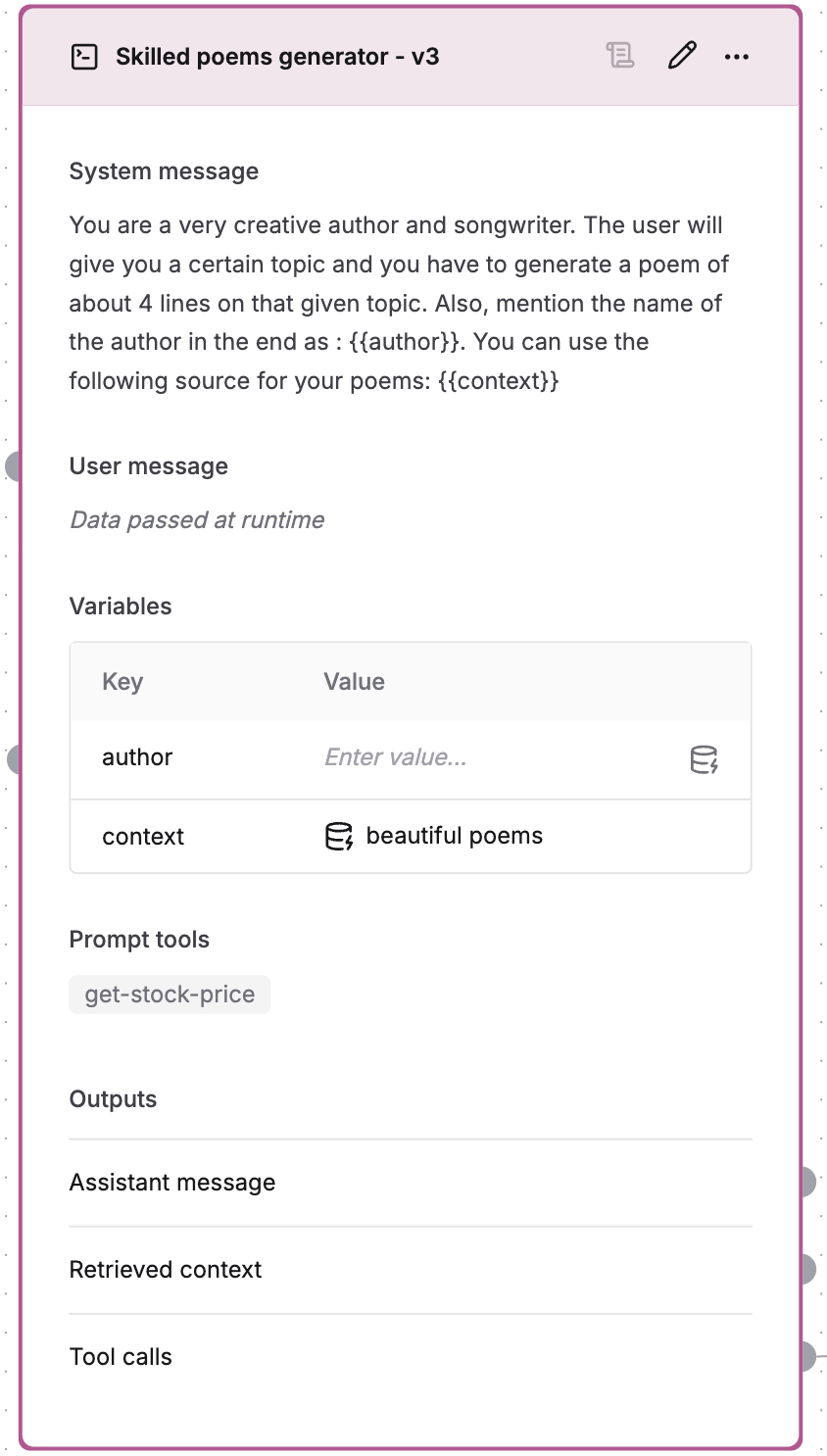The width and height of the screenshot is (827, 1456).
Task: Click the Enter value field for author
Action: tap(394, 757)
